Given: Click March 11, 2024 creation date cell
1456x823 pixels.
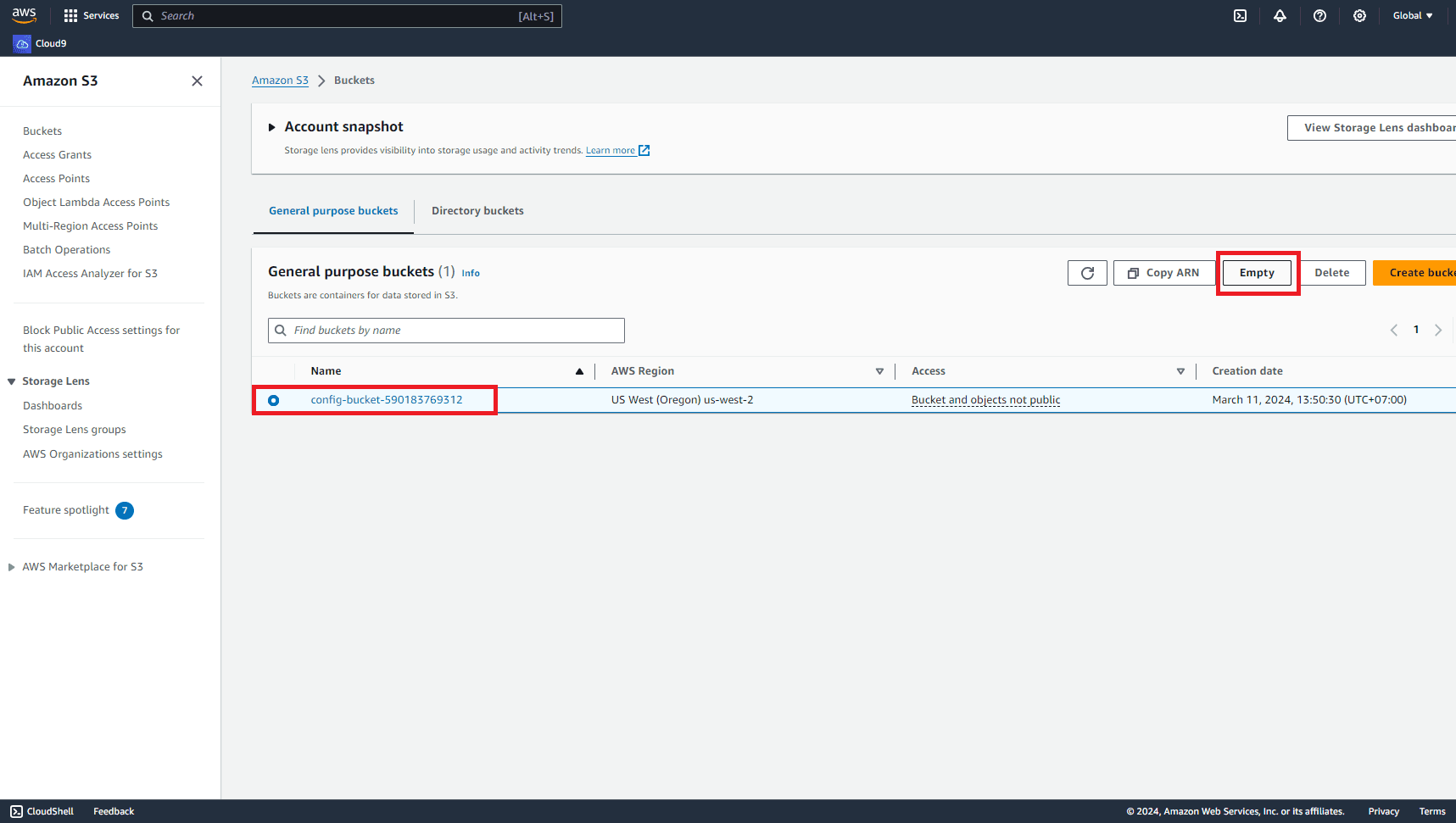Looking at the screenshot, I should tap(1309, 400).
